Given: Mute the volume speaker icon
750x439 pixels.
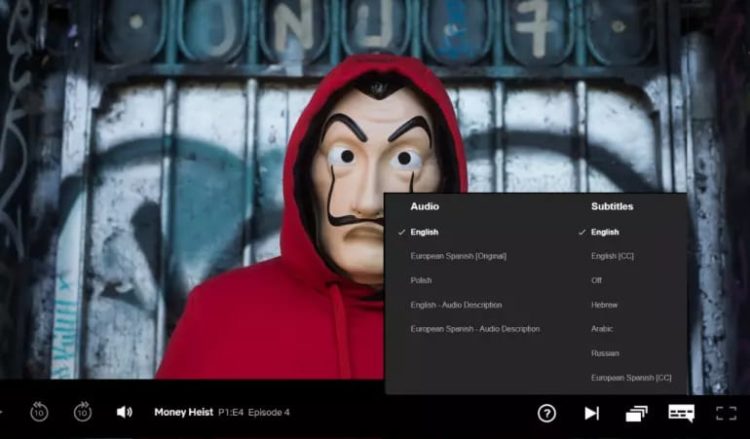Looking at the screenshot, I should pos(124,412).
